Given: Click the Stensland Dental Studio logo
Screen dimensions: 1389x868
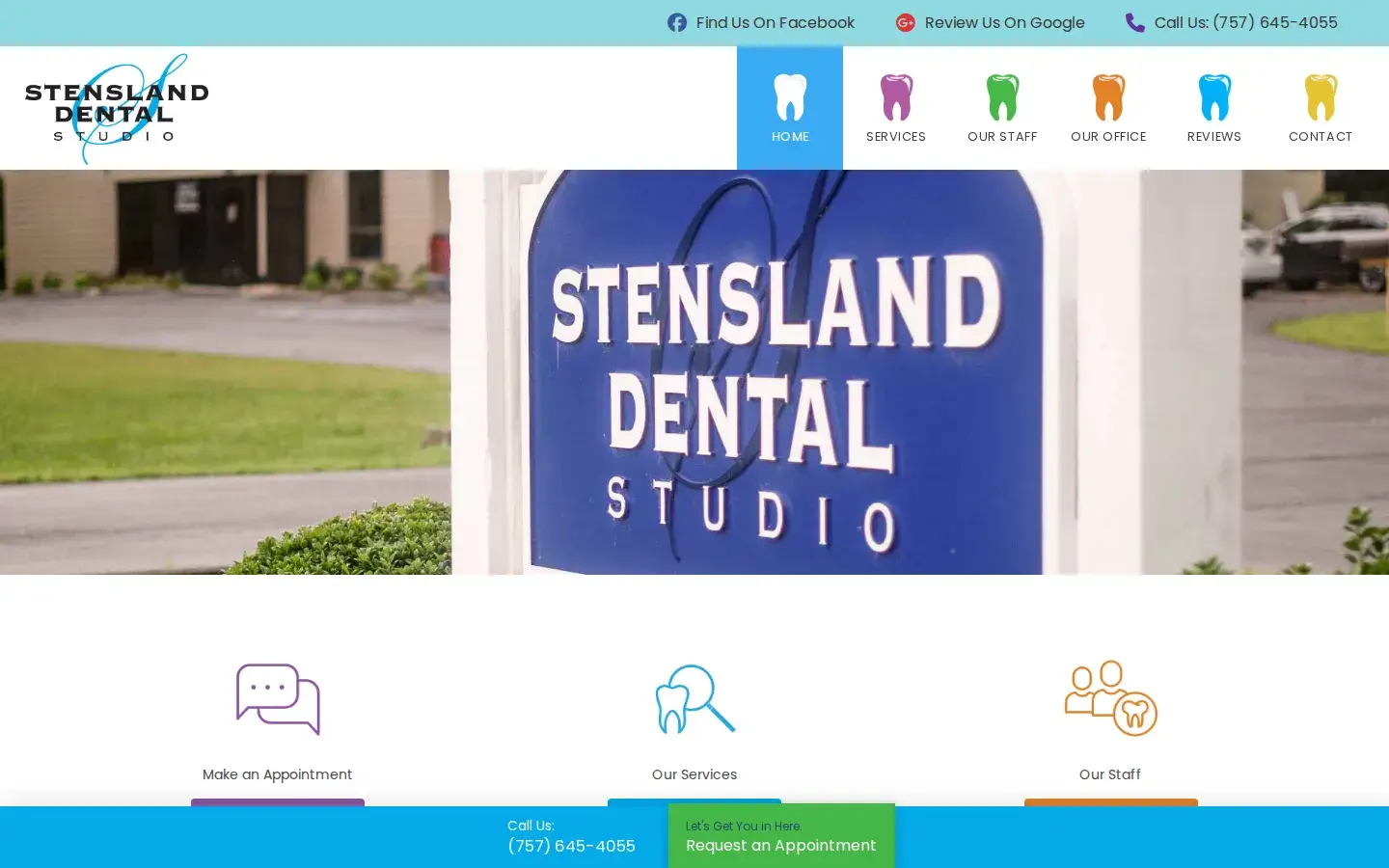Looking at the screenshot, I should [117, 109].
